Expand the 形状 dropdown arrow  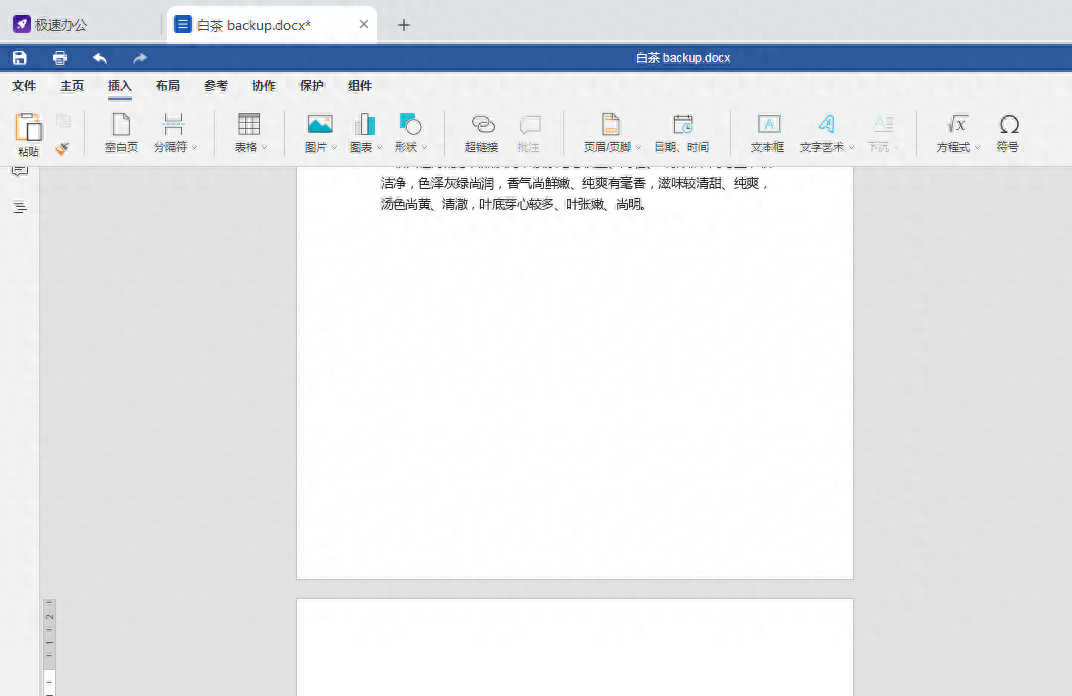tap(425, 148)
